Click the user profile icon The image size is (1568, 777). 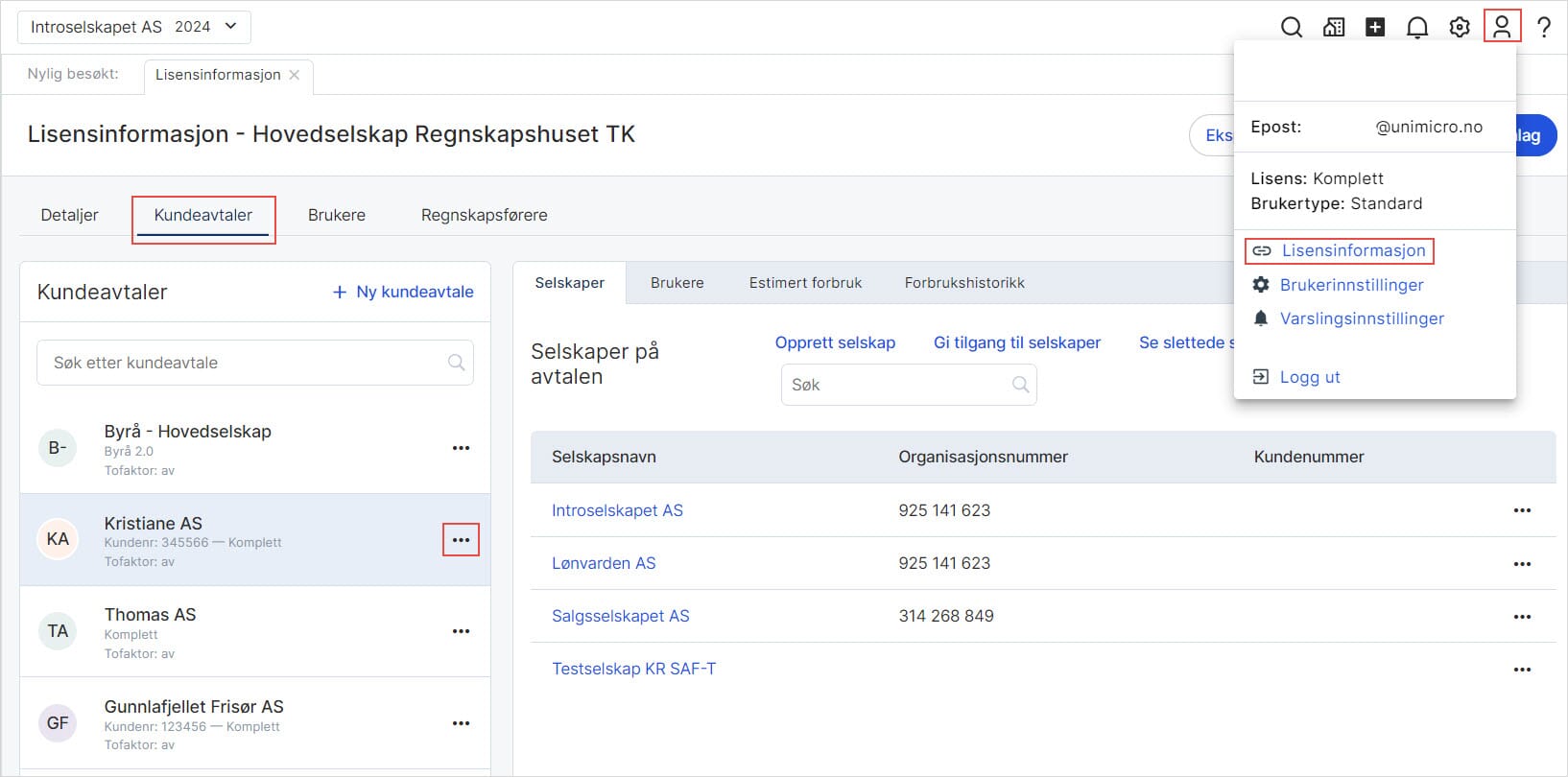(1502, 26)
